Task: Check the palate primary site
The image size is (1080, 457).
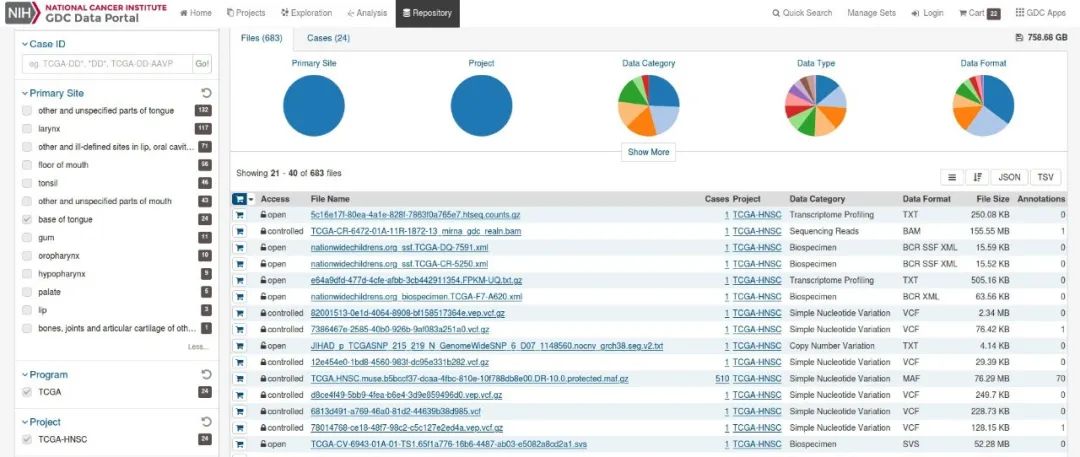Action: (27, 292)
